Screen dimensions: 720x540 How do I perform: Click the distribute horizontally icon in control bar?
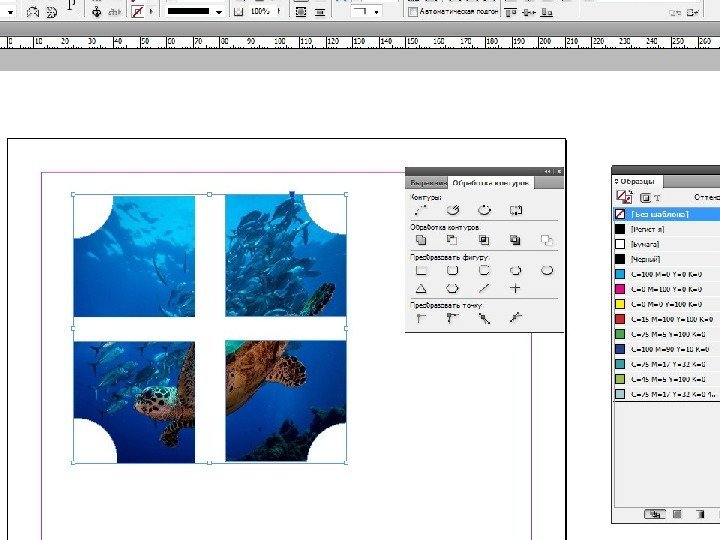pos(529,12)
